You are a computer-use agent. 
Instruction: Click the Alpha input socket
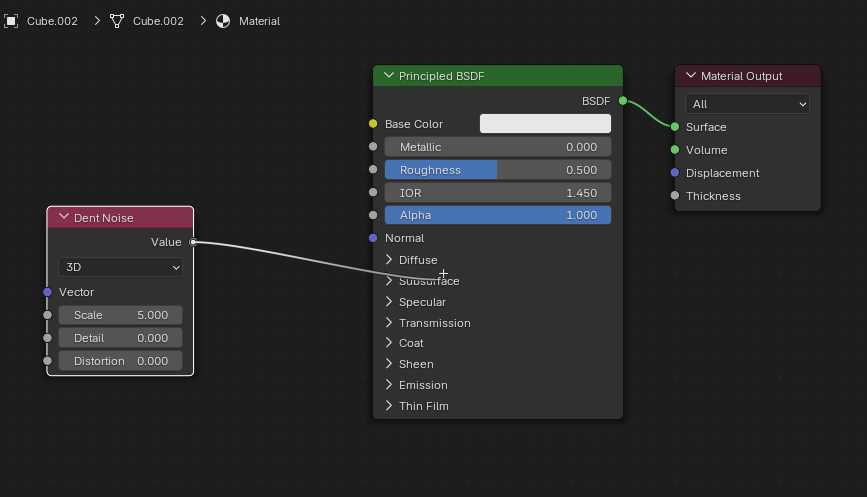[x=373, y=215]
